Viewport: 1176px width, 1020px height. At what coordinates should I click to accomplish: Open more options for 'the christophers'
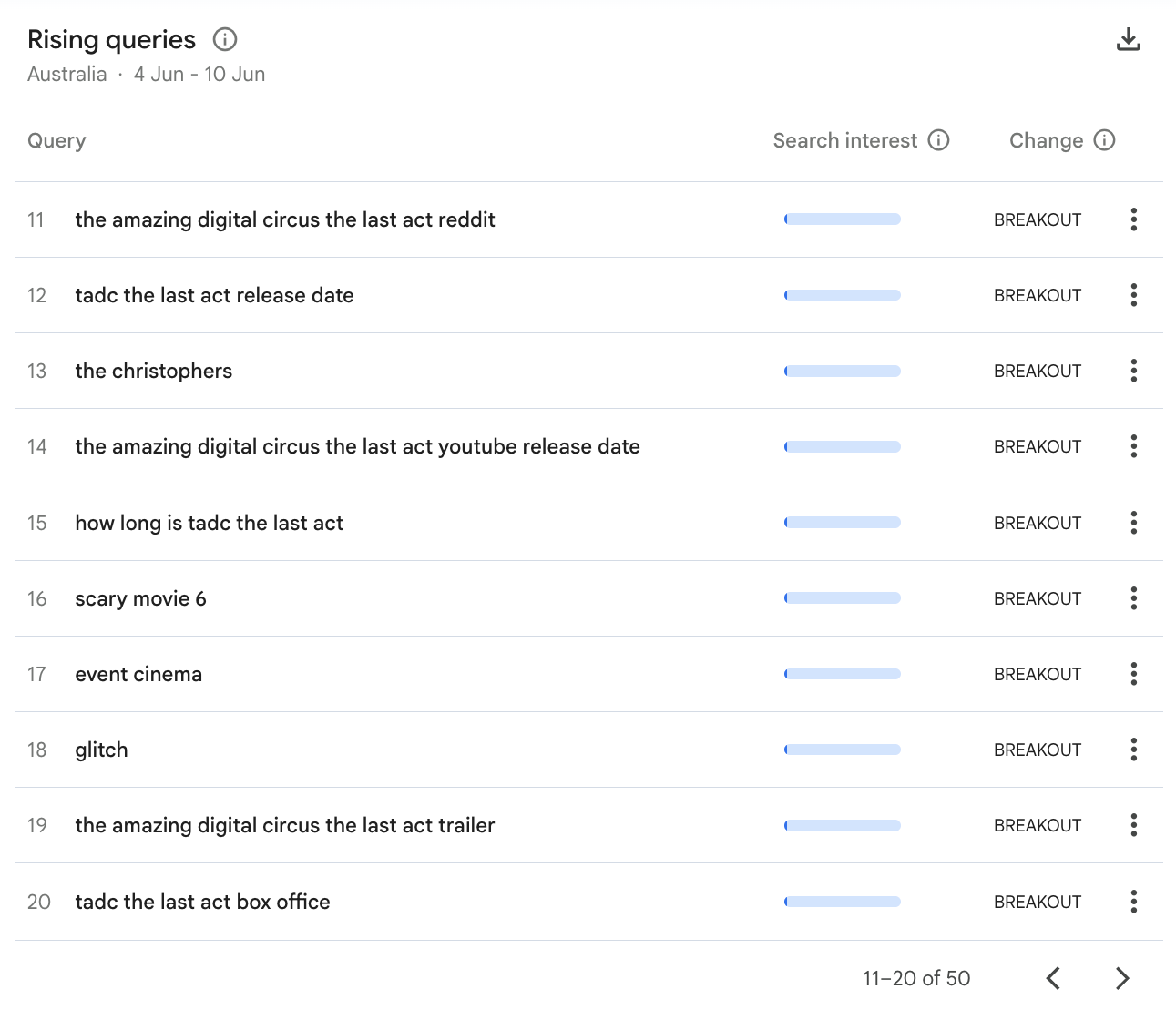tap(1133, 371)
